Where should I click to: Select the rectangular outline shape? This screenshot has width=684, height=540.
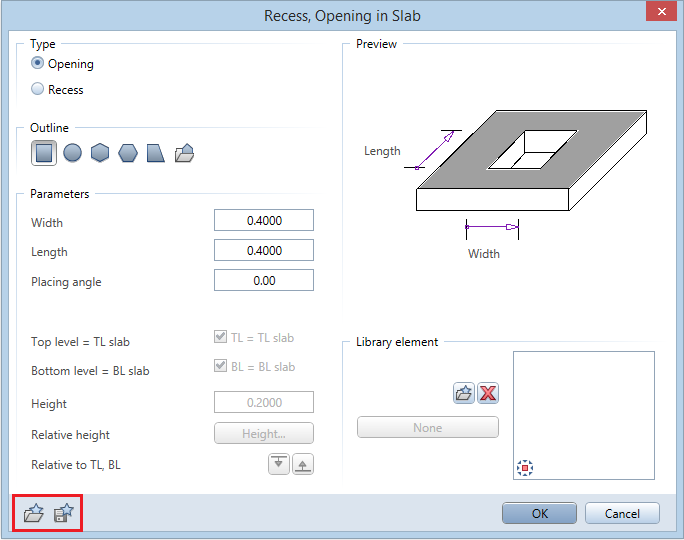tap(44, 153)
